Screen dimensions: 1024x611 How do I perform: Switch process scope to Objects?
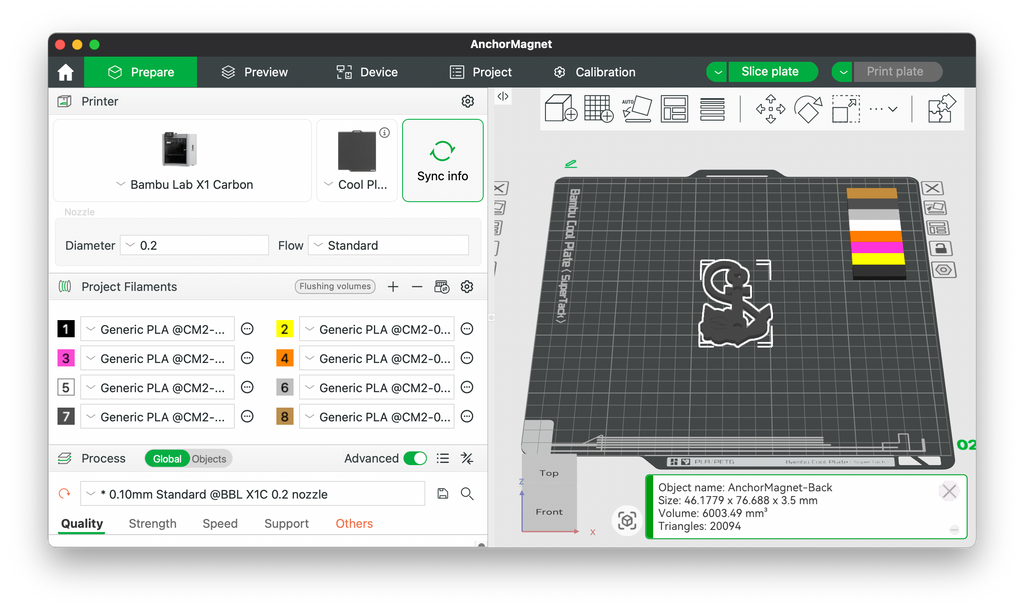click(x=209, y=458)
